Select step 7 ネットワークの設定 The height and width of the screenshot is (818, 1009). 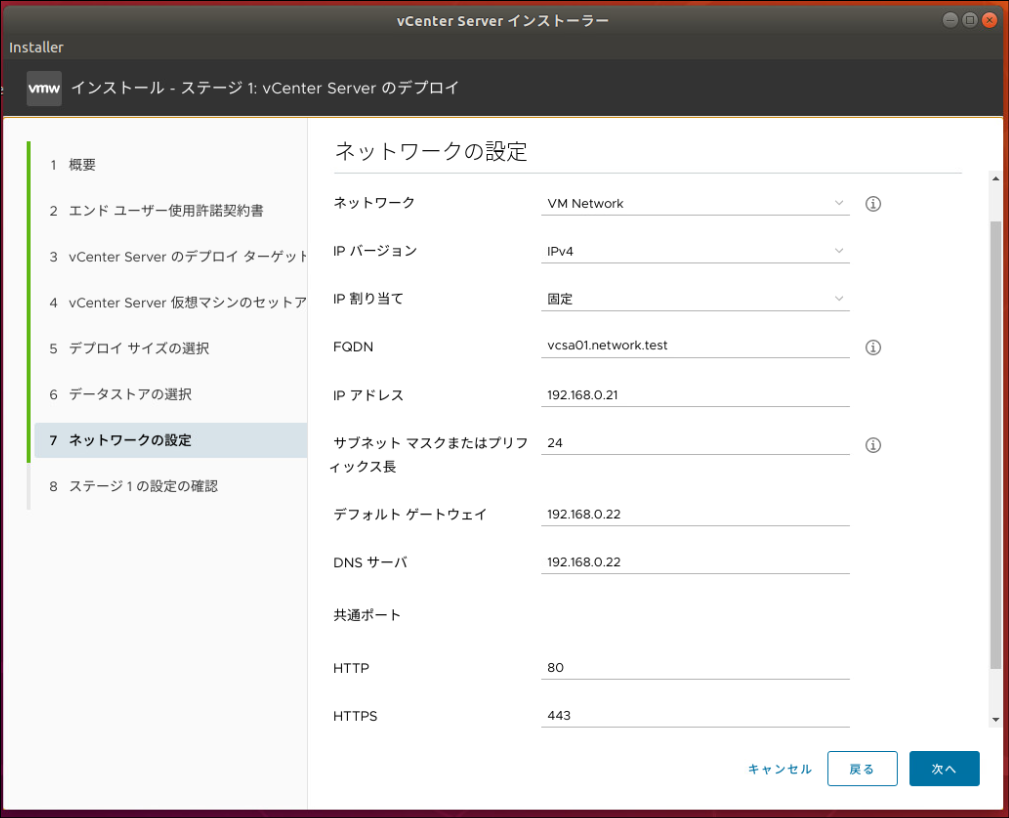171,440
